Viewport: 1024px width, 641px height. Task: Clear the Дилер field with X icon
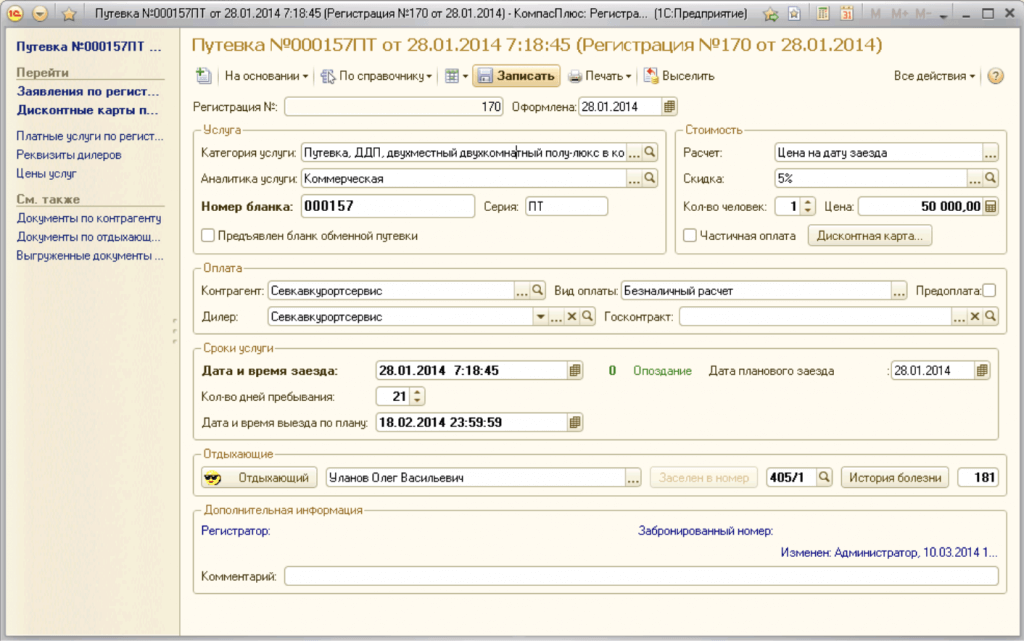pos(572,317)
